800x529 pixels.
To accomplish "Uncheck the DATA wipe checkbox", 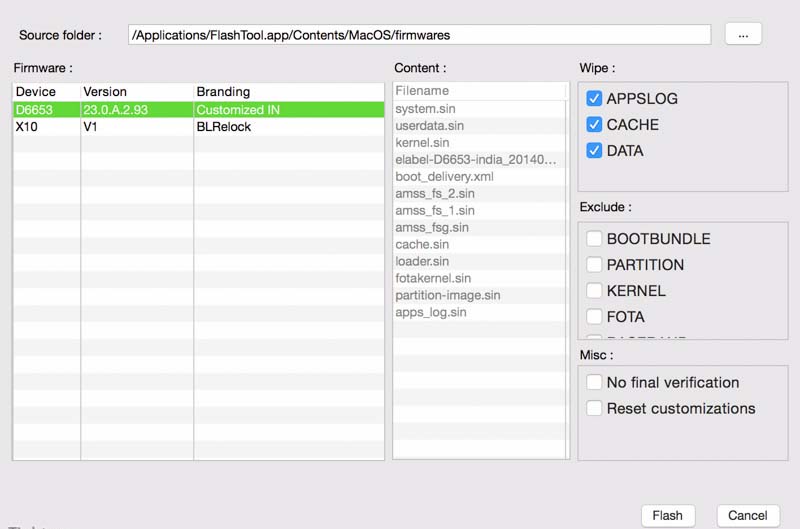I will pos(594,151).
